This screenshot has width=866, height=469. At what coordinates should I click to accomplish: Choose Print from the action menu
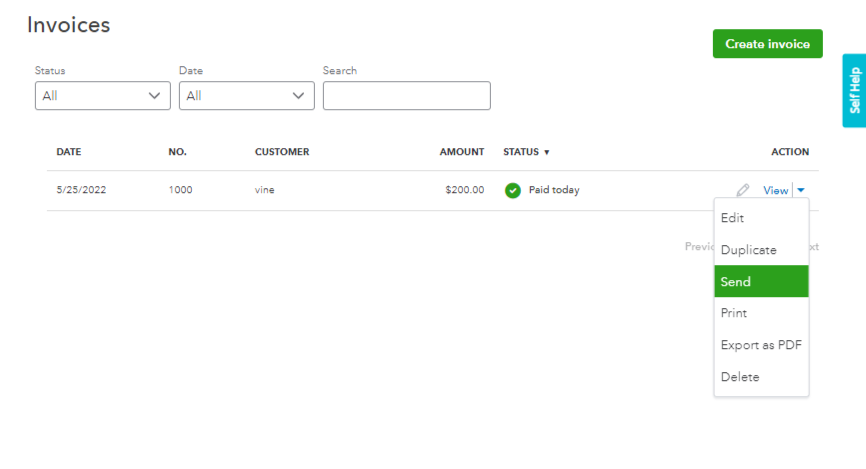tap(734, 313)
